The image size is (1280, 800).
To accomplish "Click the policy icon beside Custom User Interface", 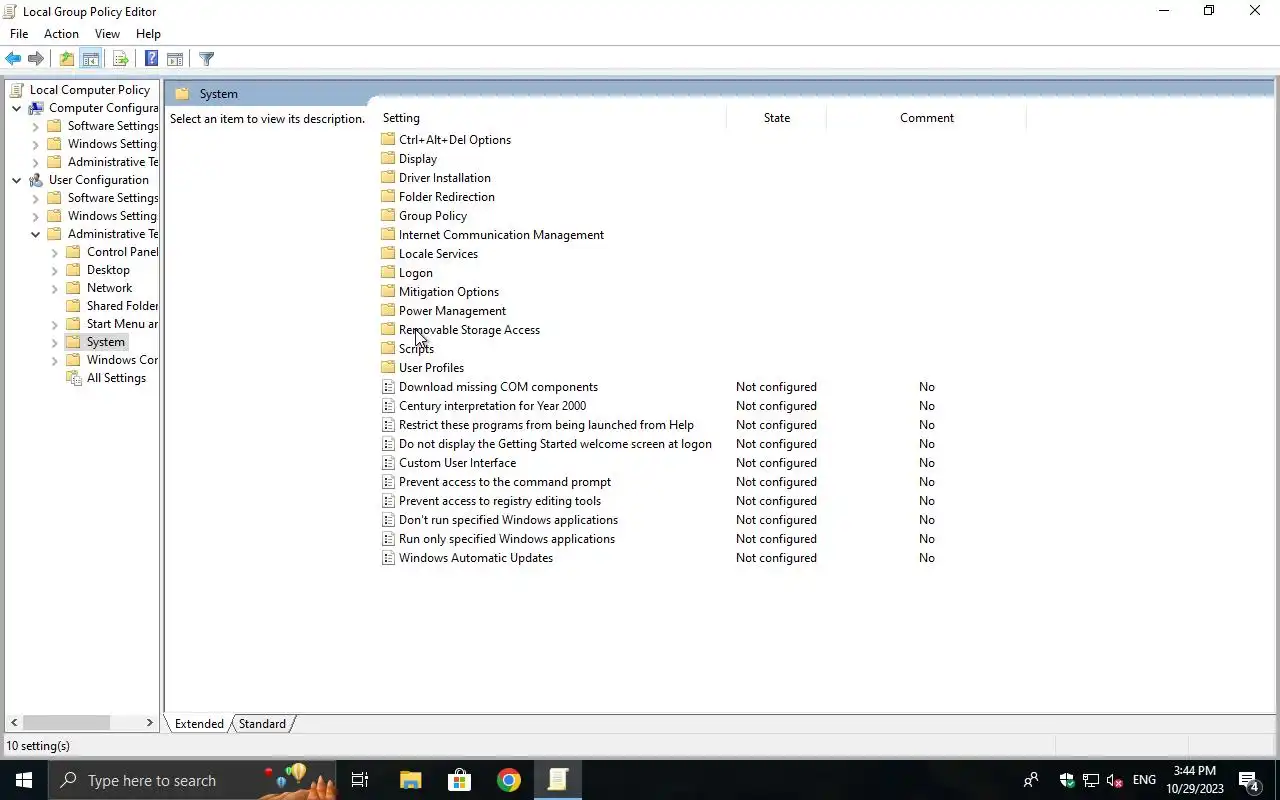I will click(x=389, y=463).
